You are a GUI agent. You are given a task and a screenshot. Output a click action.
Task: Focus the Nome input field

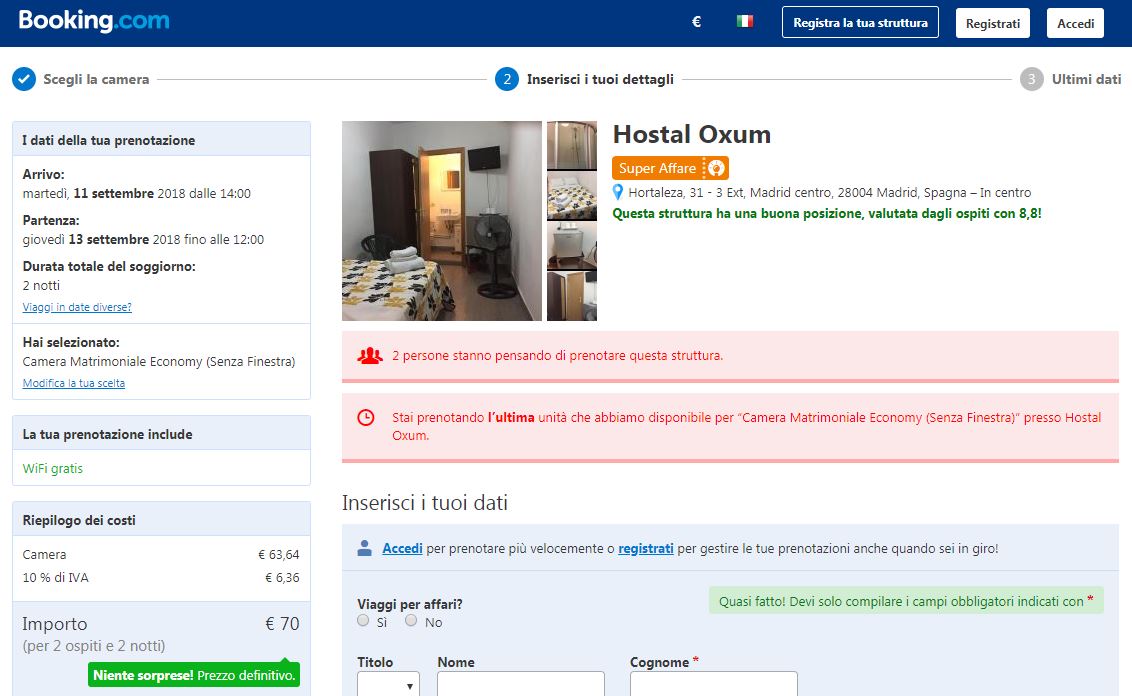(x=521, y=684)
